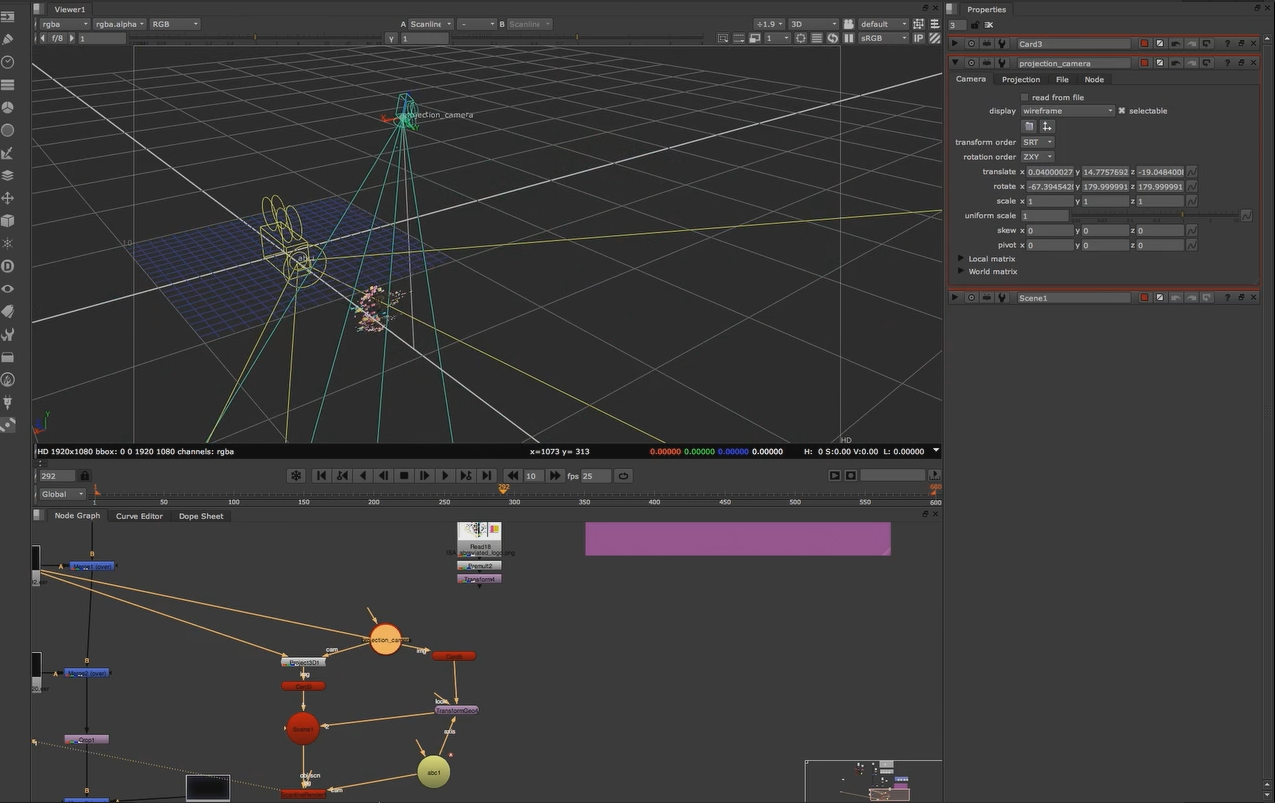The height and width of the screenshot is (803, 1275).
Task: Open the 3D nodes menu (cube icon)
Action: [9, 220]
